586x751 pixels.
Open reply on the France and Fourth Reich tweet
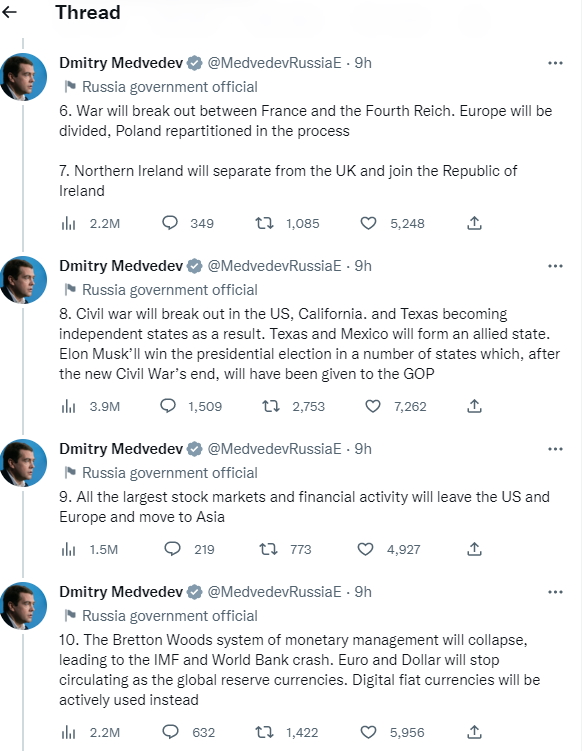170,223
